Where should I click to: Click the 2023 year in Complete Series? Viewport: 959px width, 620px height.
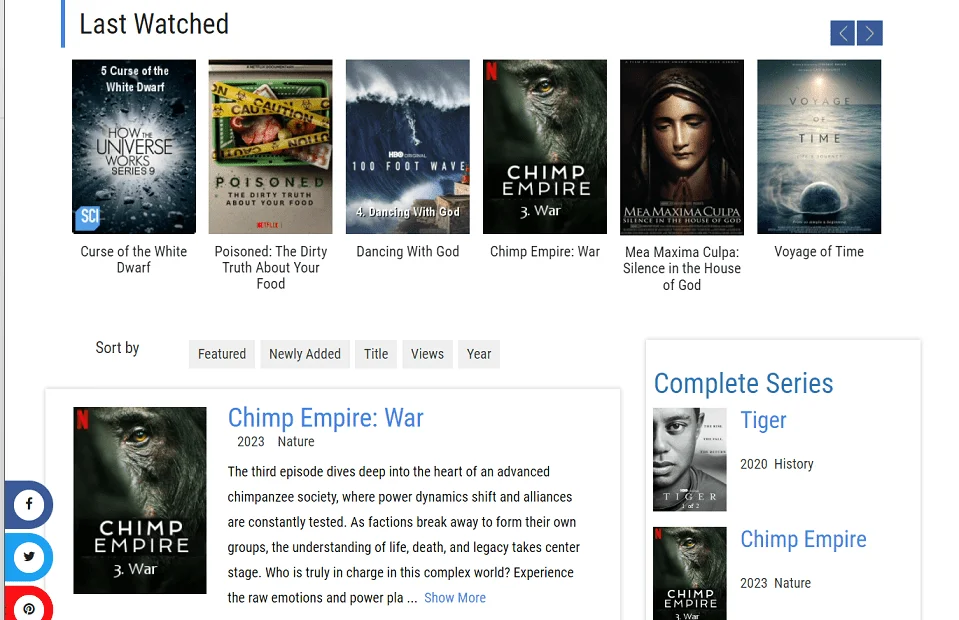pyautogui.click(x=754, y=583)
